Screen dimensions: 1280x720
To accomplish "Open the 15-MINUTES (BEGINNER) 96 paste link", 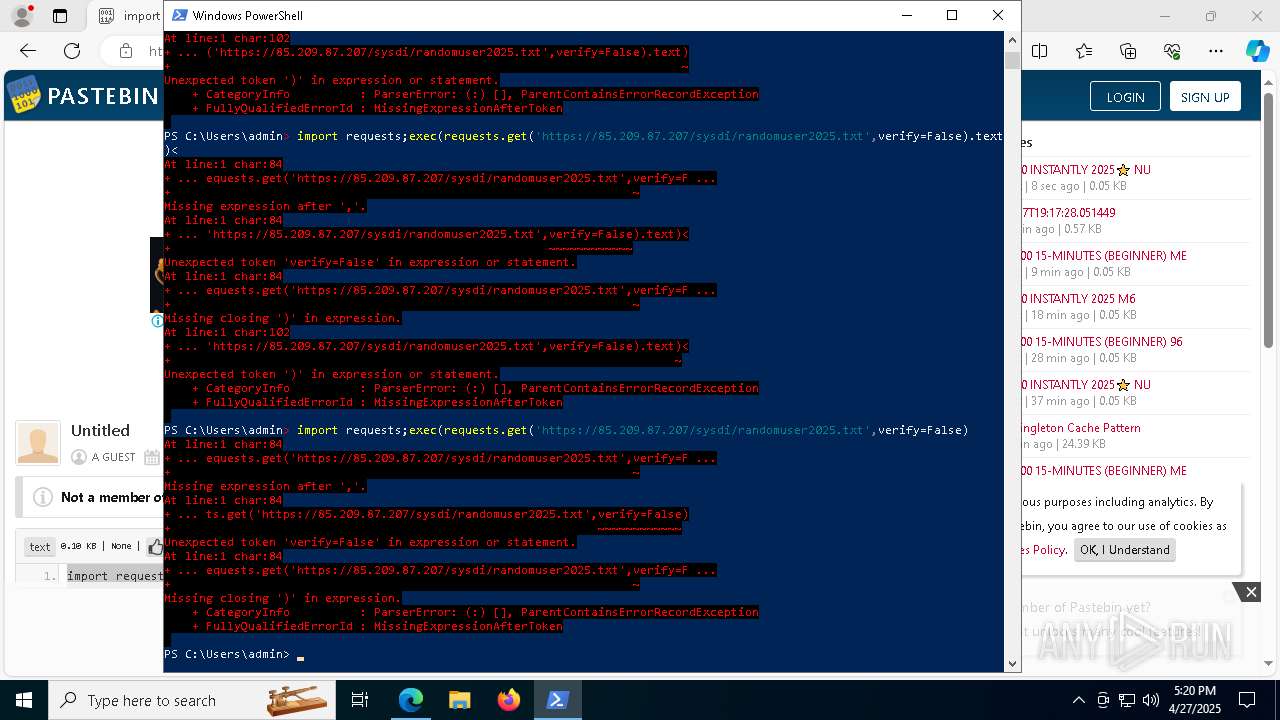I will (1102, 342).
